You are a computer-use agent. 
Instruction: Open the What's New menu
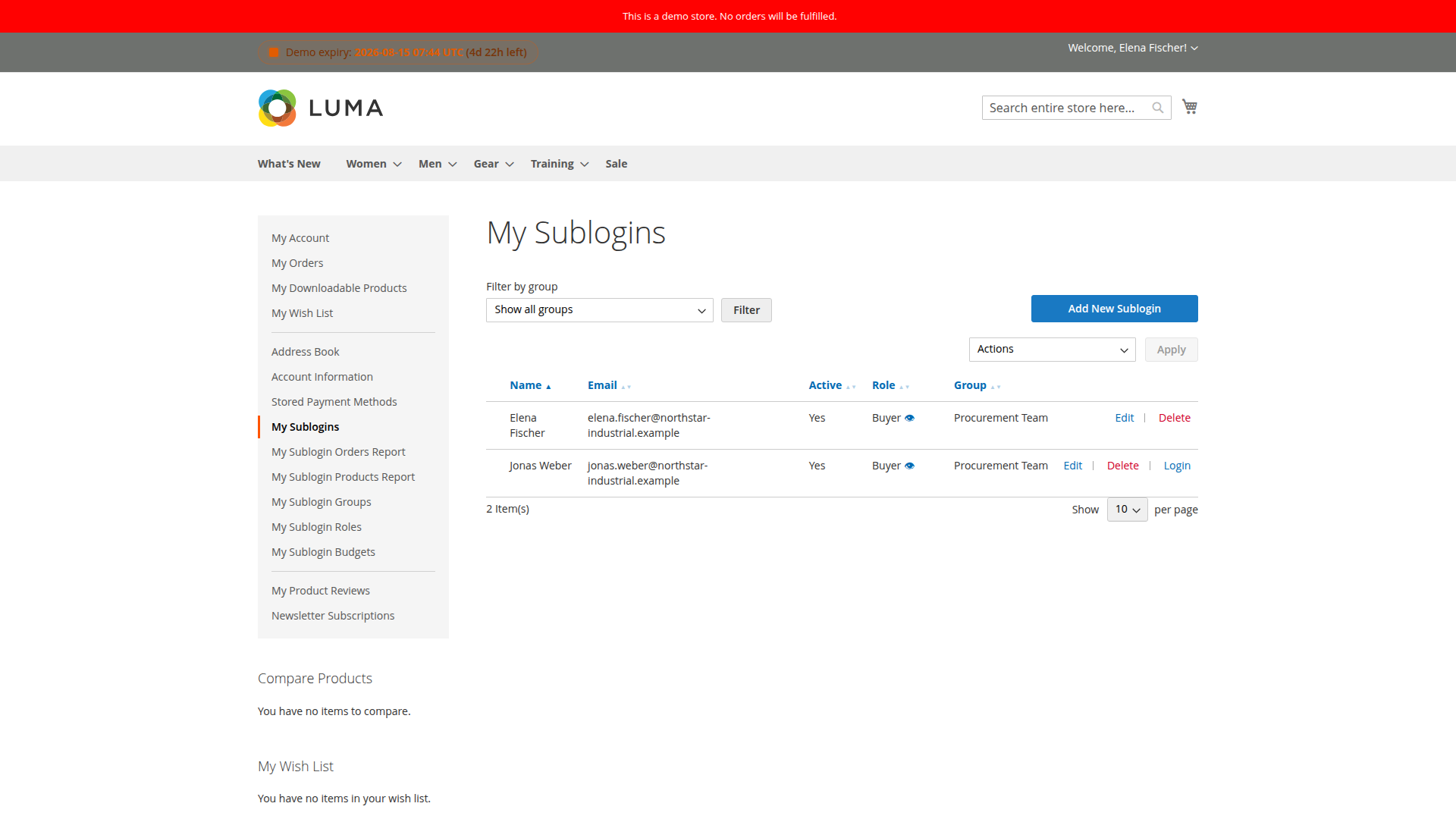pos(289,164)
